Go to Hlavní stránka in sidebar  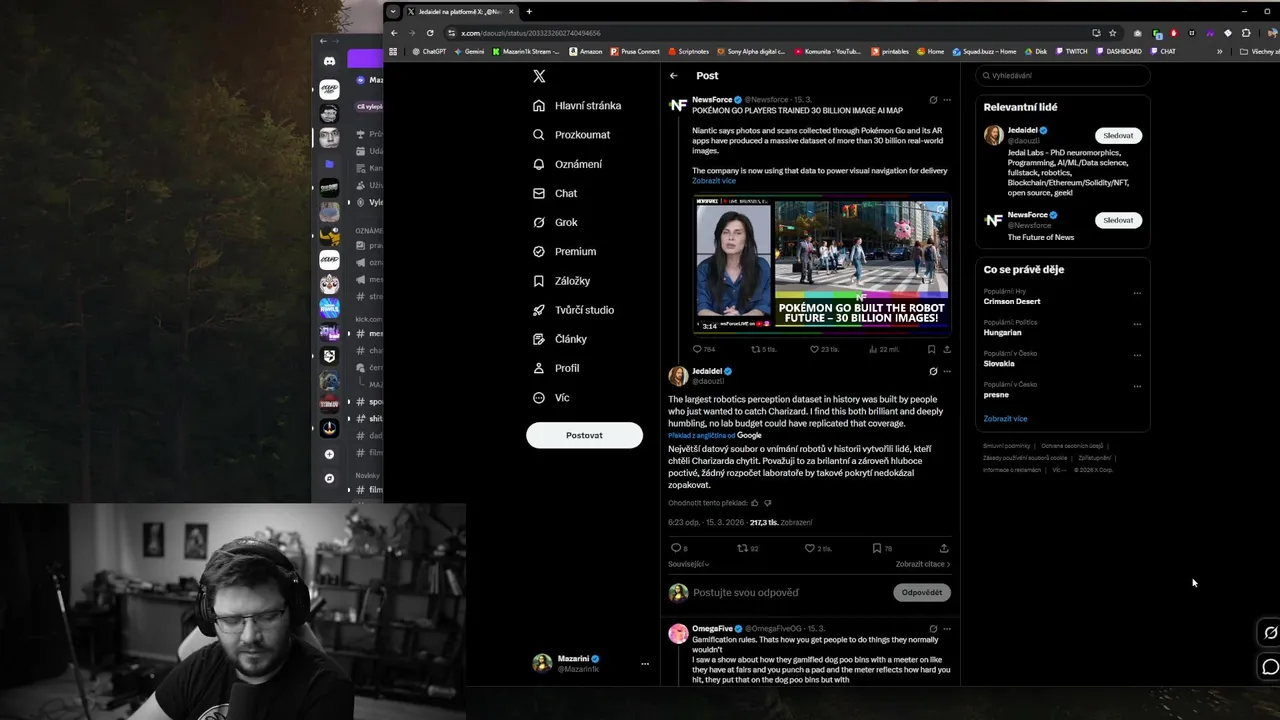pos(577,105)
